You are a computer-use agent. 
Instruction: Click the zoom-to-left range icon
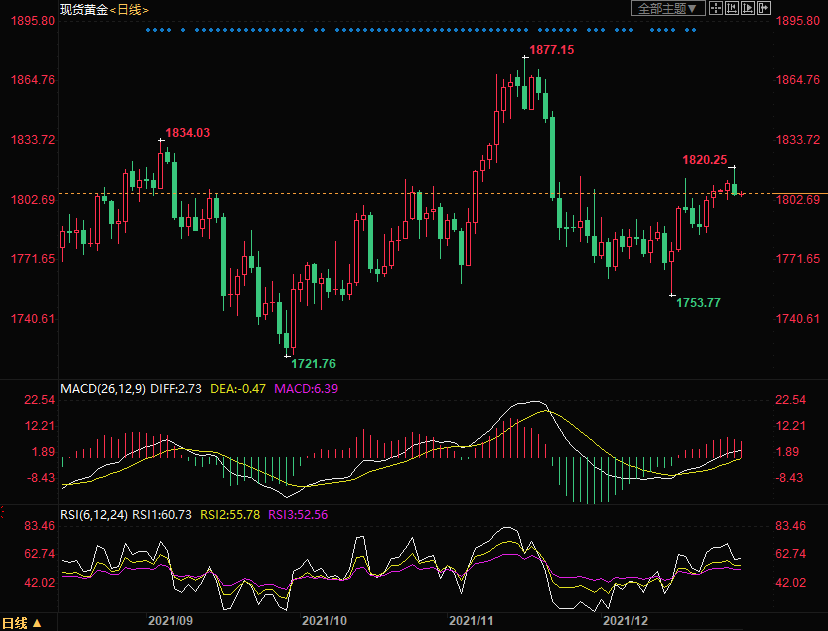click(732, 8)
